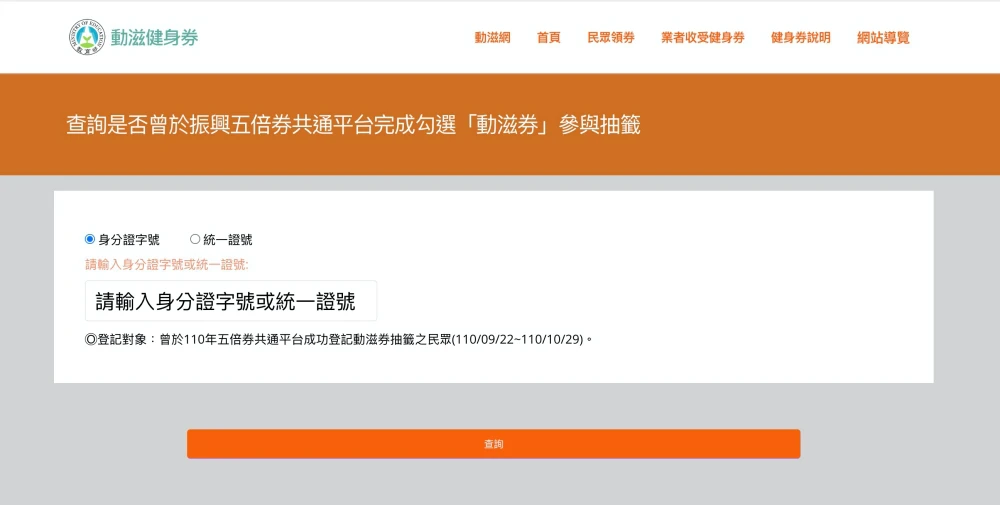
Task: Open the 健身券說明 menu item
Action: point(800,38)
